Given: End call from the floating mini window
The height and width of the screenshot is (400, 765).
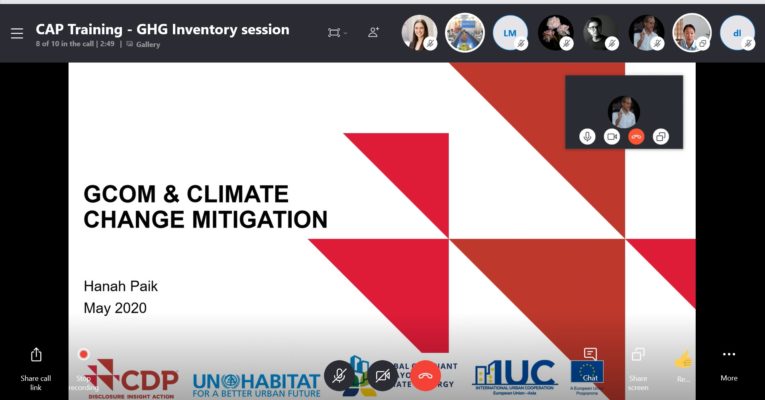Looking at the screenshot, I should coord(636,137).
